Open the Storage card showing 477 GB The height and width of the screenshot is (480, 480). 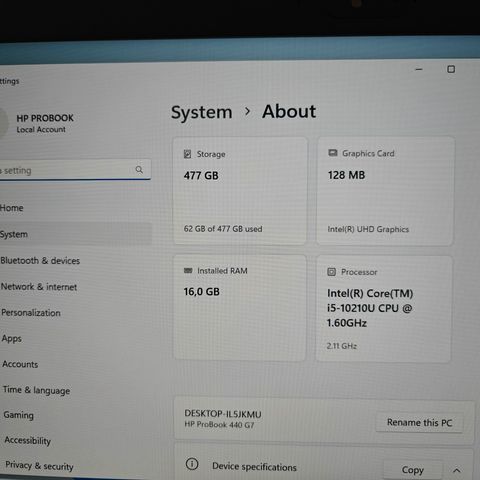[x=240, y=191]
